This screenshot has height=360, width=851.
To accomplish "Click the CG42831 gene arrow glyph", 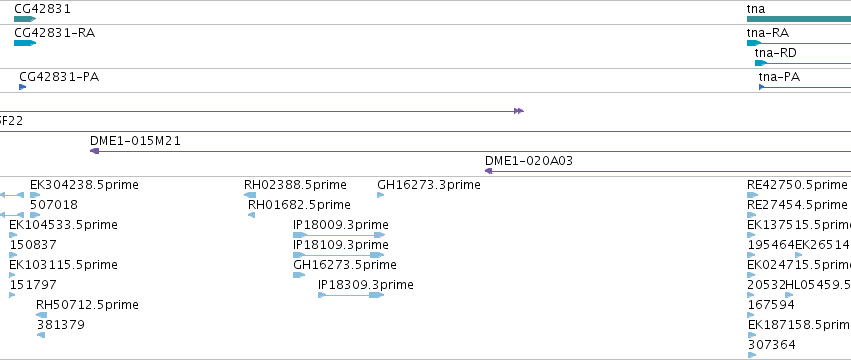I will [x=25, y=19].
